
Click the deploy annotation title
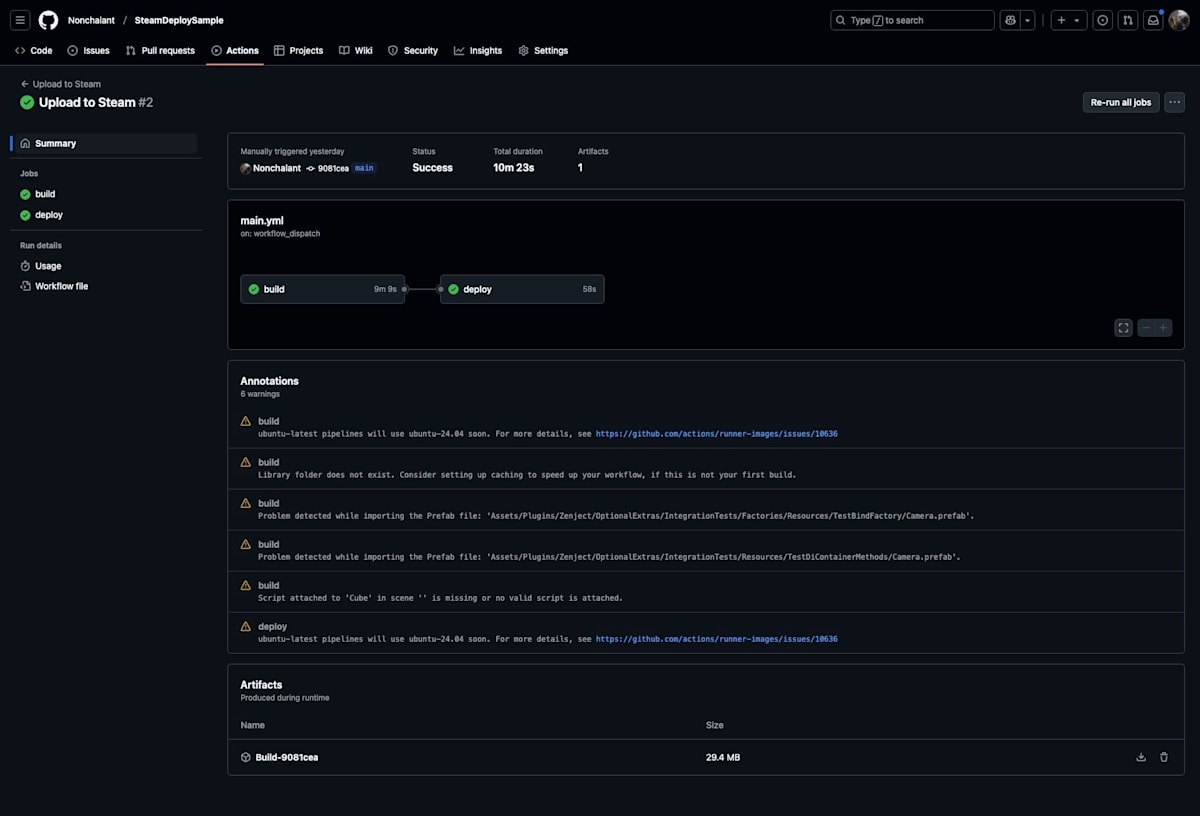pos(272,626)
